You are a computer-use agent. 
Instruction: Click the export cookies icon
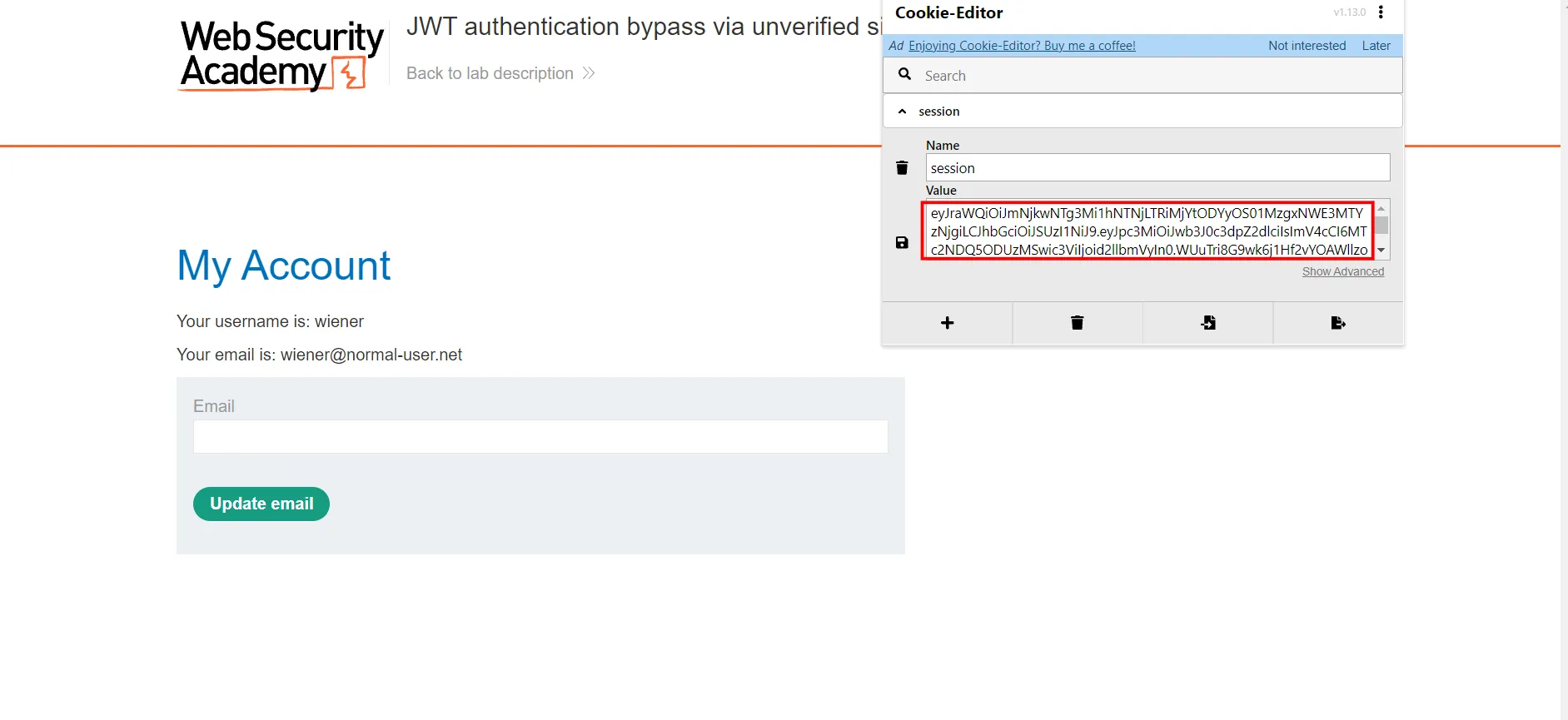point(1338,323)
